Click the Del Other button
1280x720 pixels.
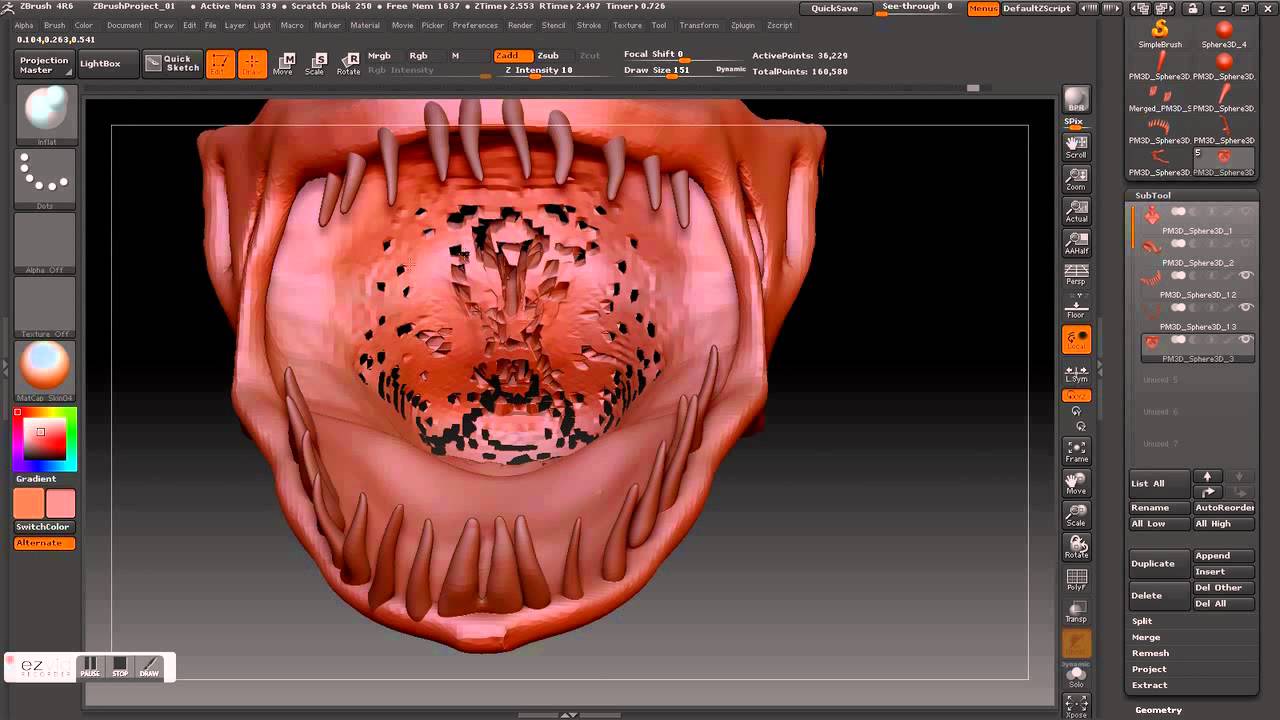[x=1224, y=587]
